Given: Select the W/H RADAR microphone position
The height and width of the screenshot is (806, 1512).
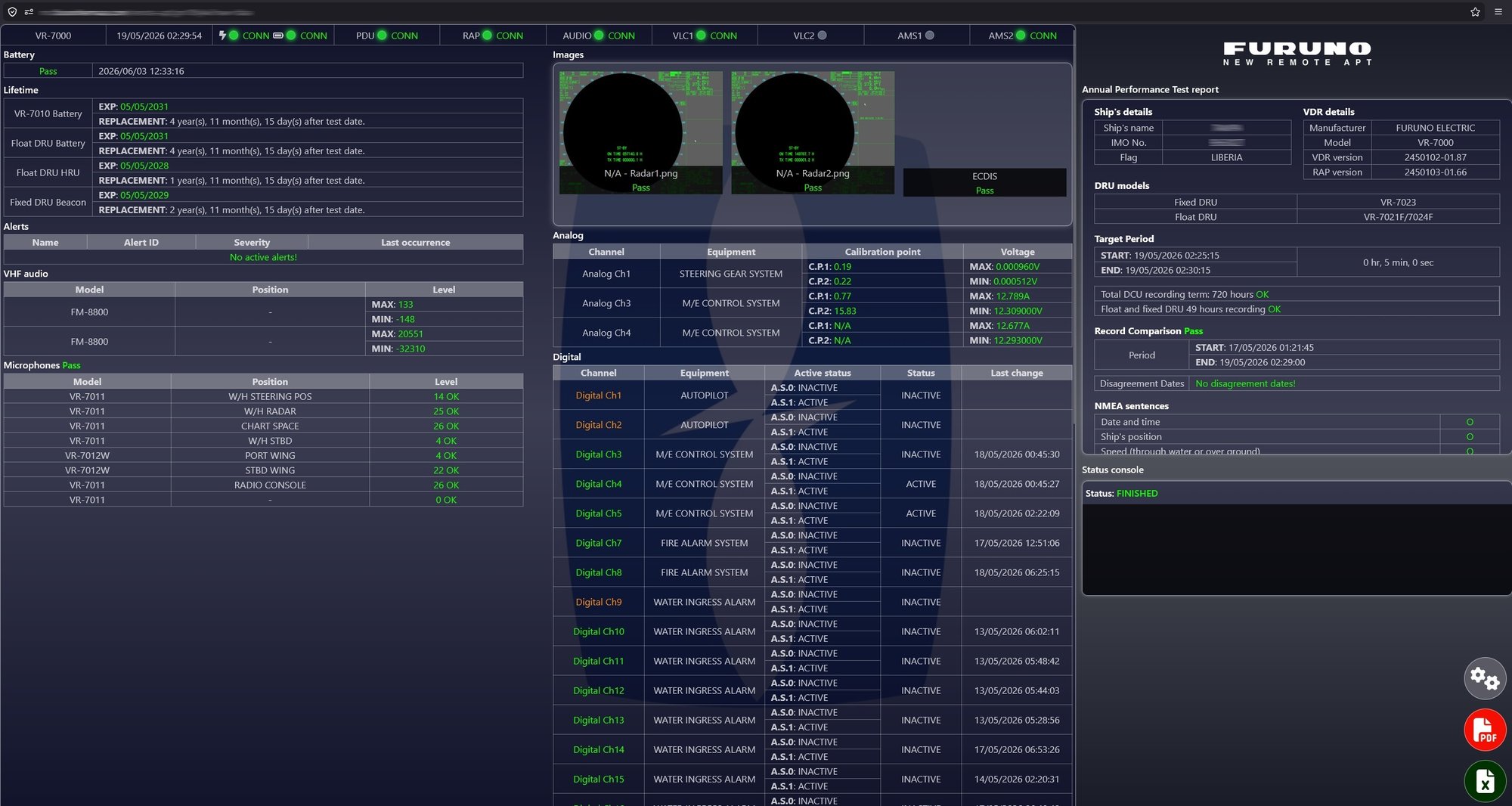Looking at the screenshot, I should (x=270, y=412).
